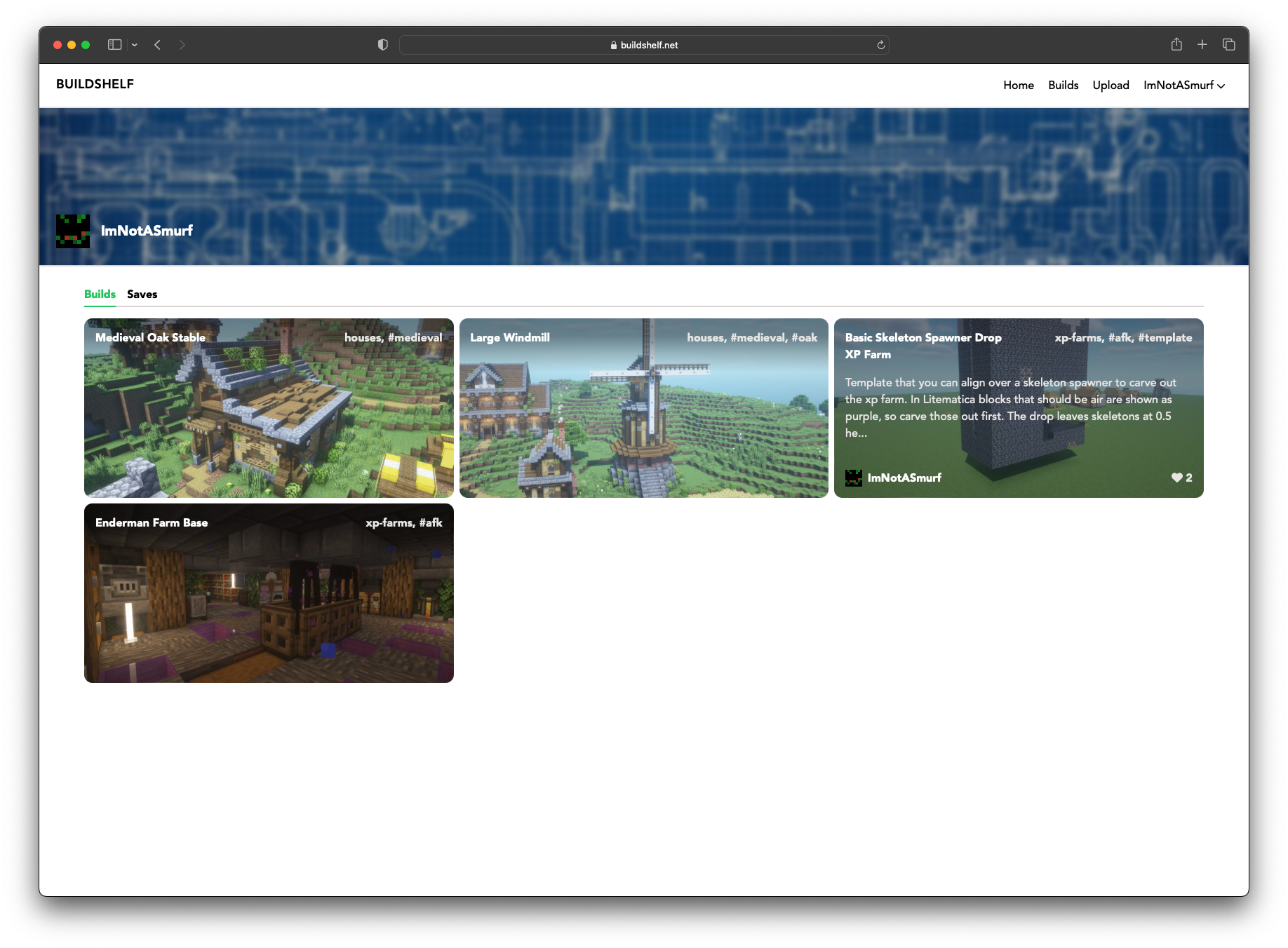The image size is (1288, 948).
Task: Open the ImNotASmurf author link on the card
Action: pyautogui.click(x=904, y=478)
